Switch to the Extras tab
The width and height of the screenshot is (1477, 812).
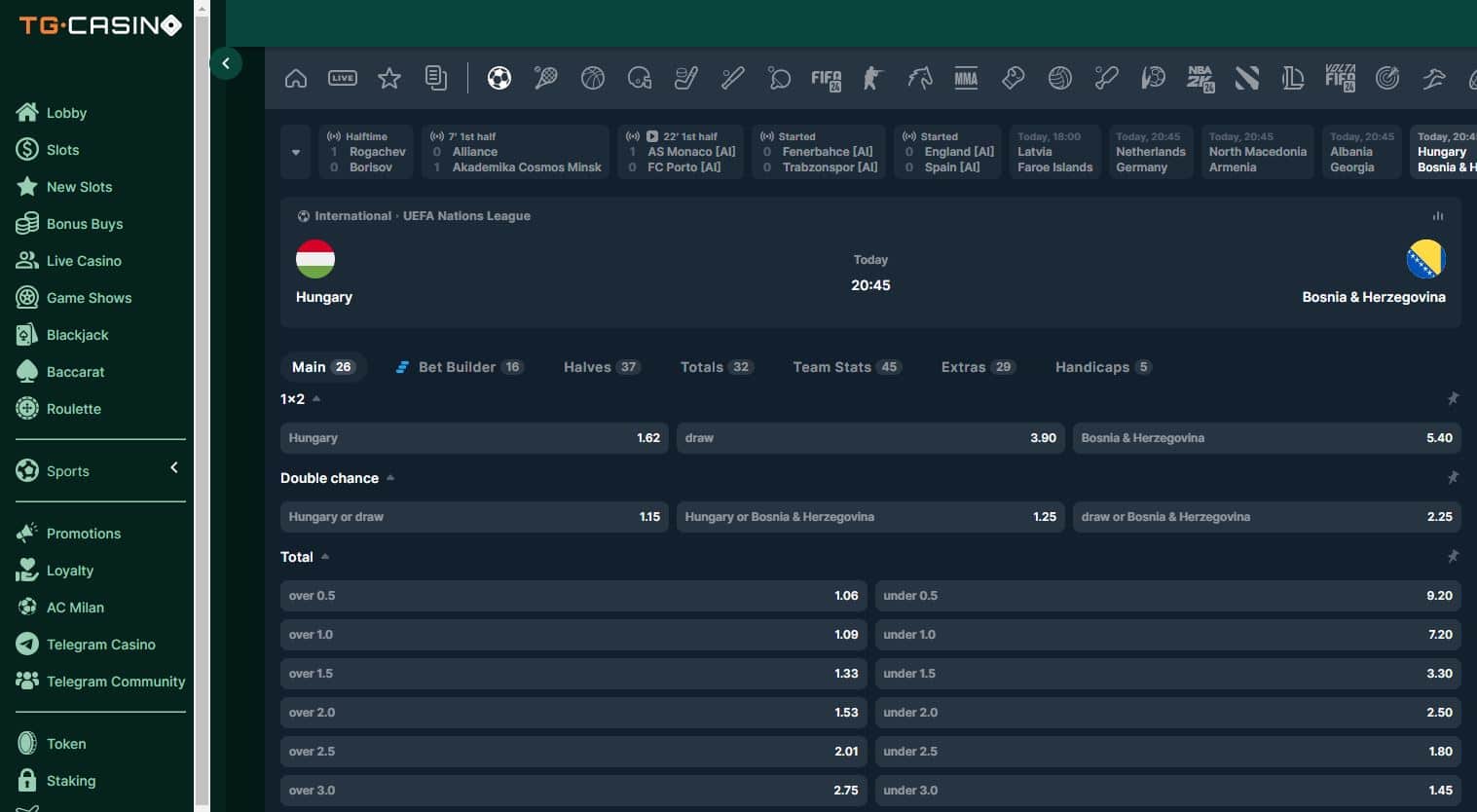pyautogui.click(x=979, y=367)
